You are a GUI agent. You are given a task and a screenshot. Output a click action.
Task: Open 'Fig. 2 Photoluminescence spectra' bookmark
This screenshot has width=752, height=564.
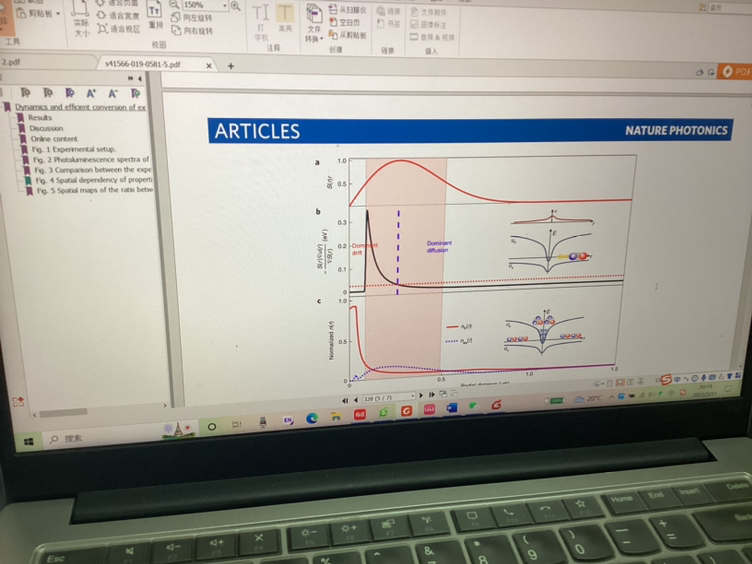click(91, 159)
